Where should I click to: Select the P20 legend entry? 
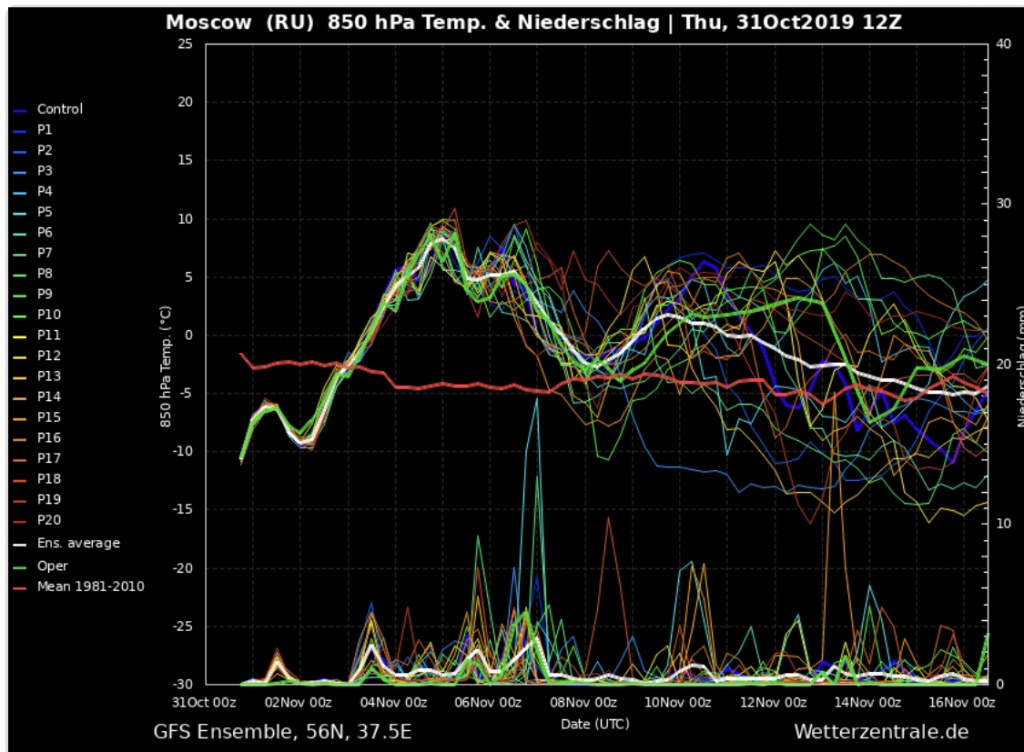click(x=49, y=520)
